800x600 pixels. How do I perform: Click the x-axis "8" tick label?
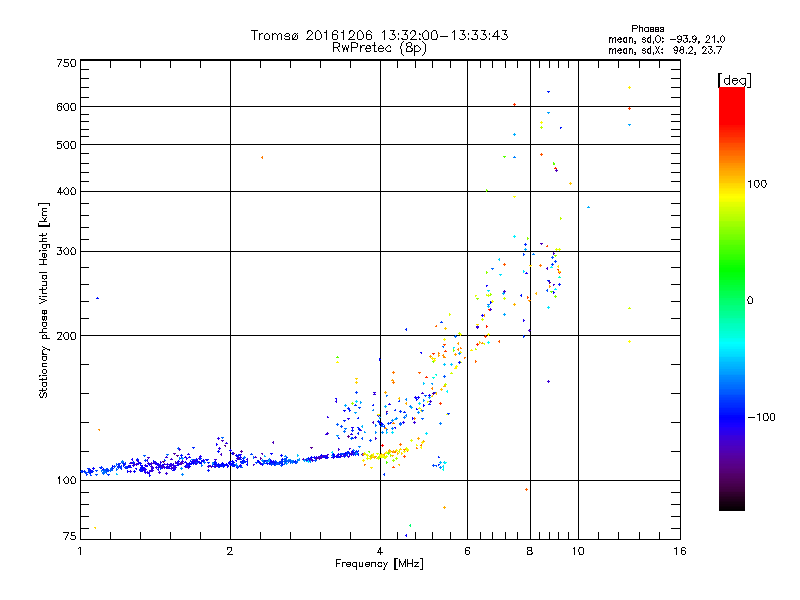tap(530, 551)
